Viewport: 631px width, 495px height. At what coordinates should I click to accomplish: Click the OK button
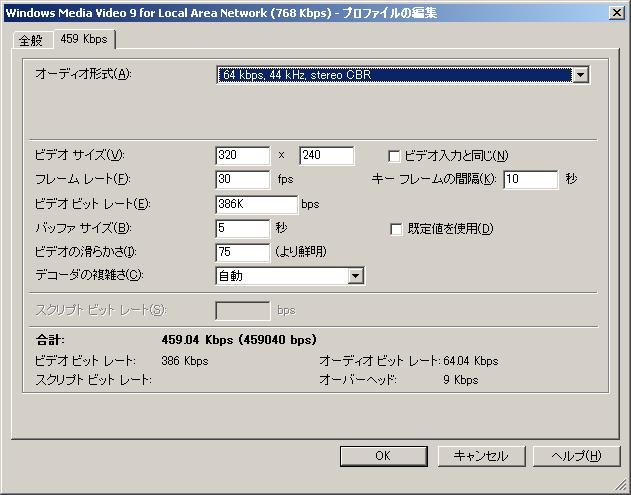pos(384,456)
